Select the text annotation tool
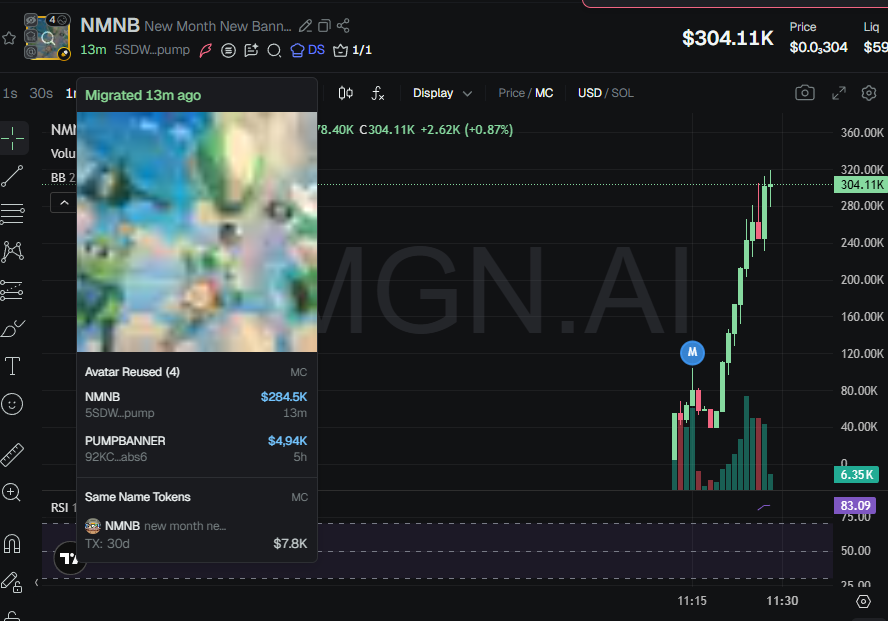Viewport: 888px width, 621px height. tap(13, 366)
